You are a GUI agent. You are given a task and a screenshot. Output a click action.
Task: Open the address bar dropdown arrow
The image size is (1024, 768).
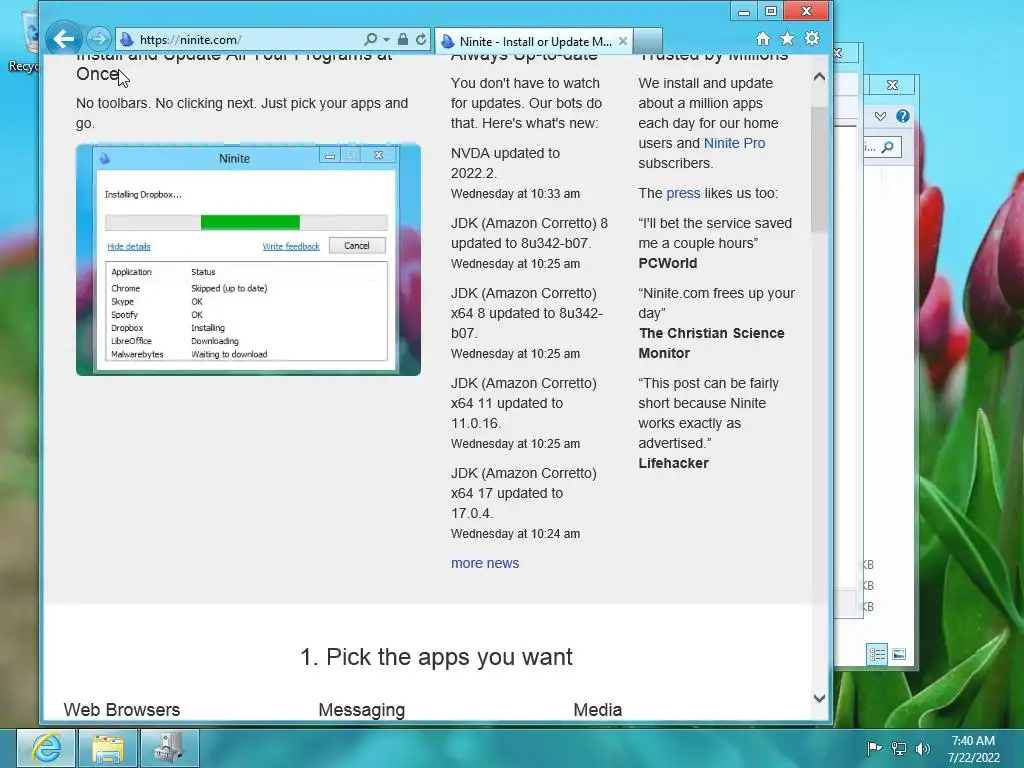pyautogui.click(x=386, y=39)
